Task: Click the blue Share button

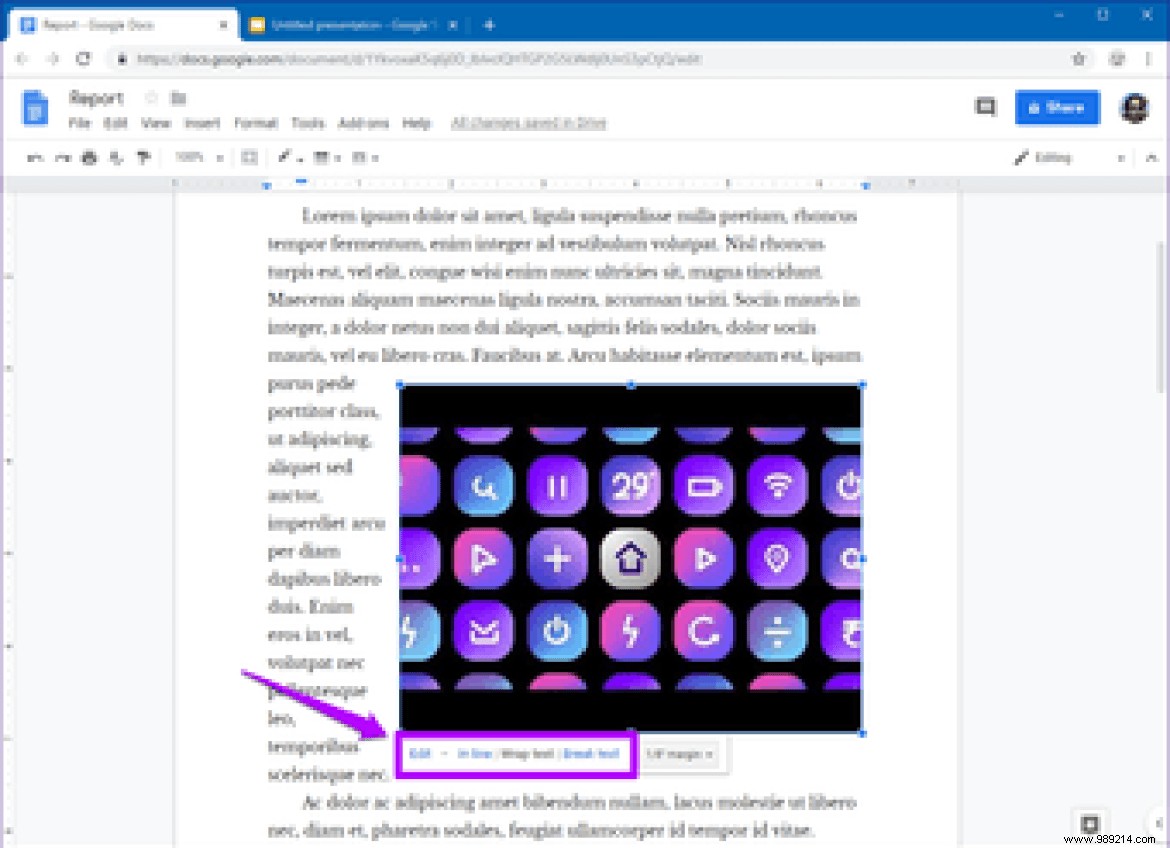Action: click(x=1057, y=107)
